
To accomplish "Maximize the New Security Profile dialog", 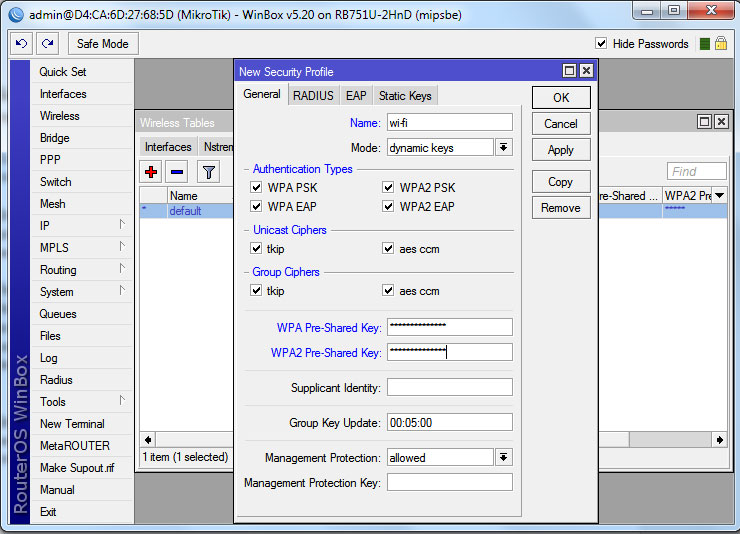I will coord(569,71).
